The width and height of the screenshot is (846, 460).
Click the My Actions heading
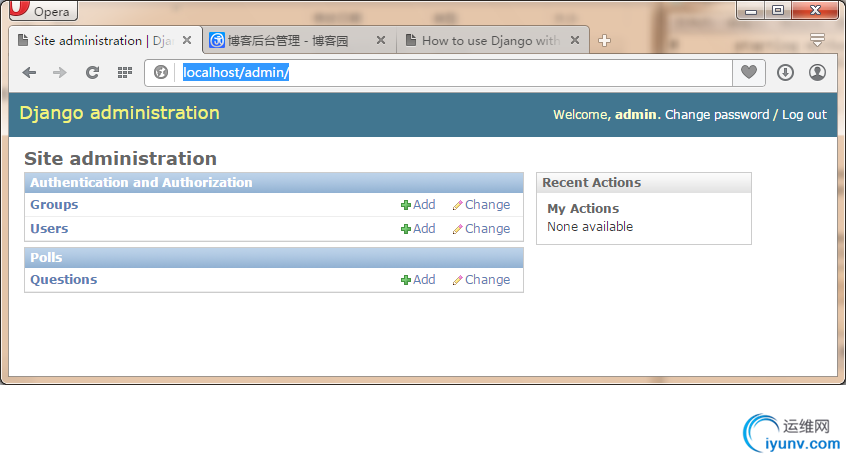(x=583, y=209)
